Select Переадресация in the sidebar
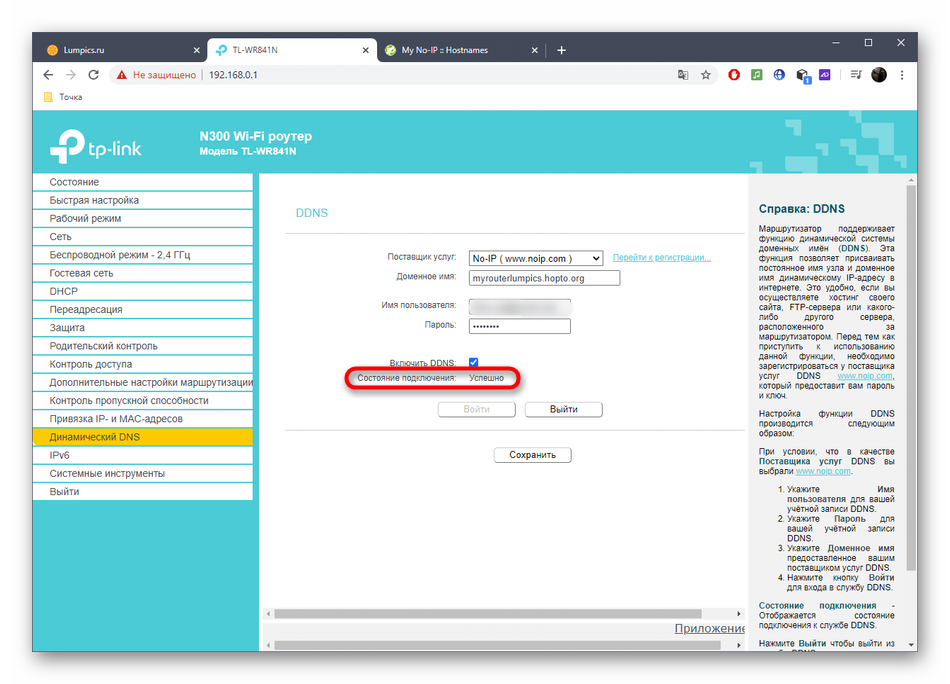The height and width of the screenshot is (684, 950). (86, 309)
